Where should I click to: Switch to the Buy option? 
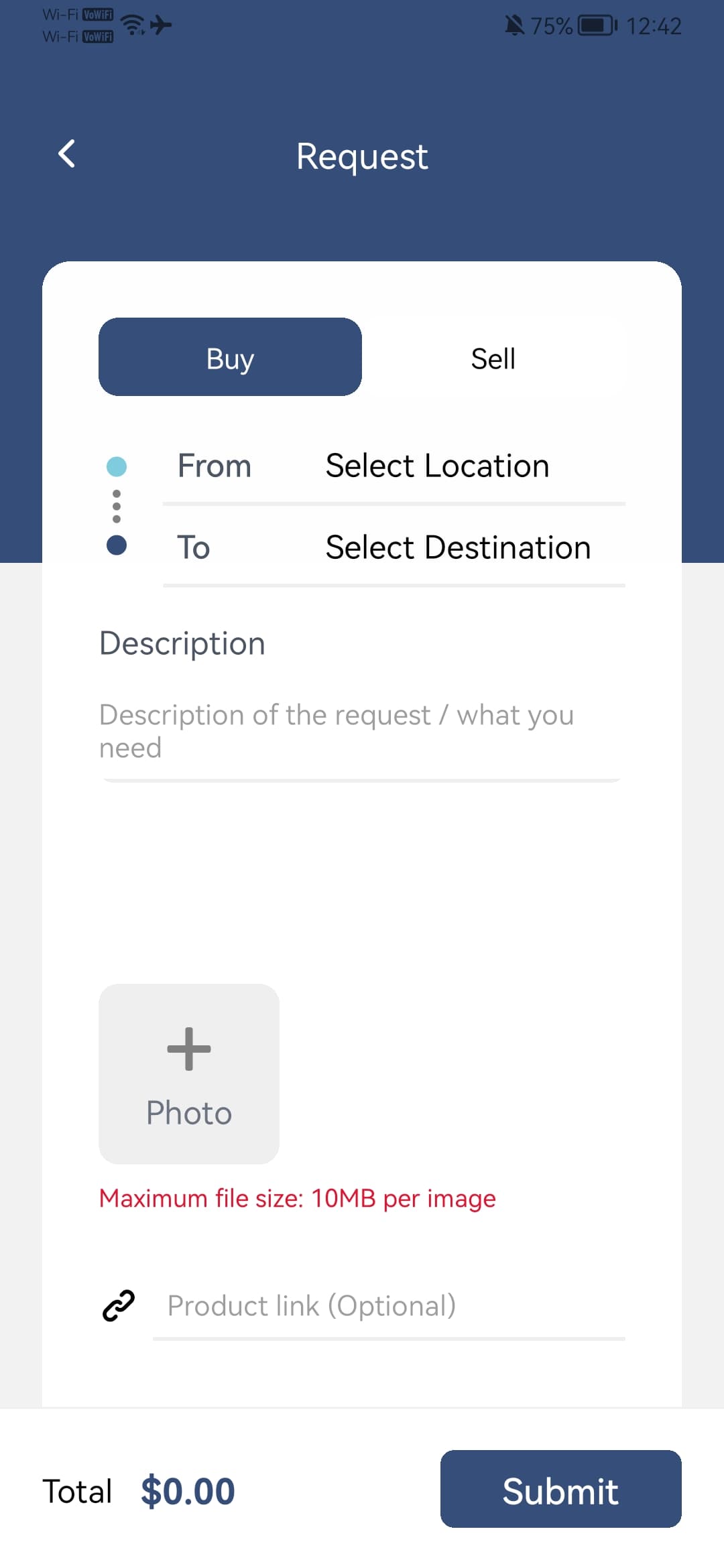[x=230, y=357]
